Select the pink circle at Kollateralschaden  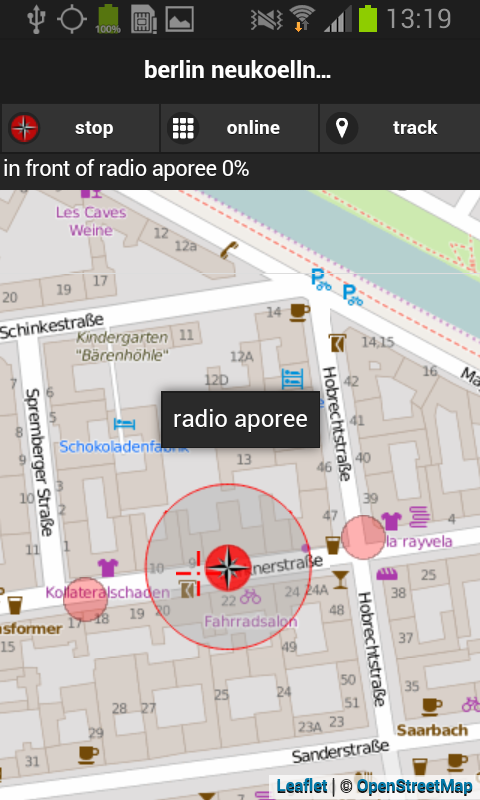pos(85,599)
